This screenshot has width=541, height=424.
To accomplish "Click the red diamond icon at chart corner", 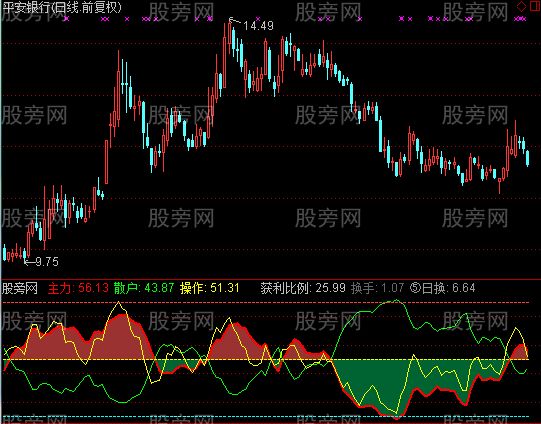I will [522, 6].
